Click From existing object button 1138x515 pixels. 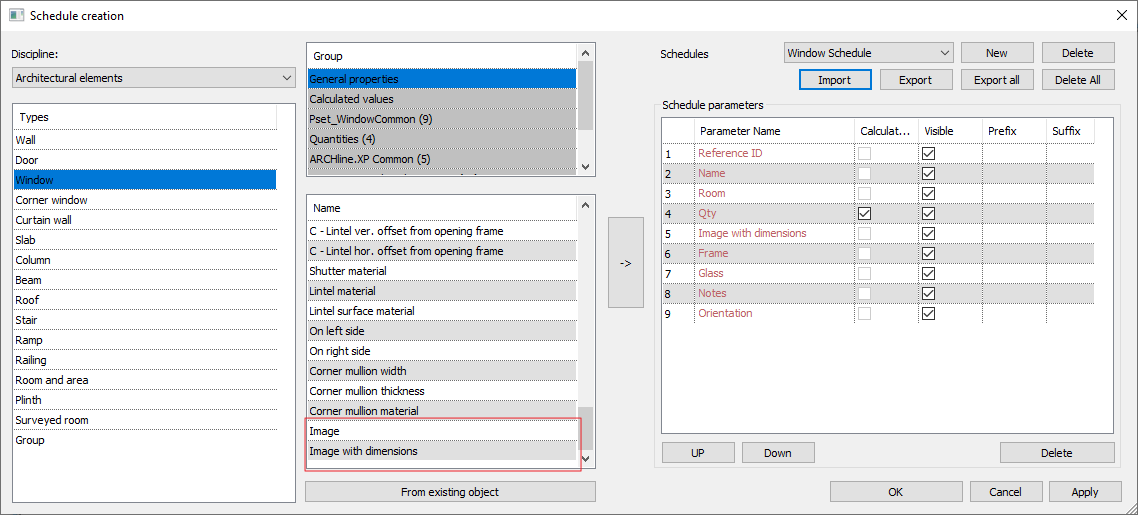pyautogui.click(x=450, y=492)
